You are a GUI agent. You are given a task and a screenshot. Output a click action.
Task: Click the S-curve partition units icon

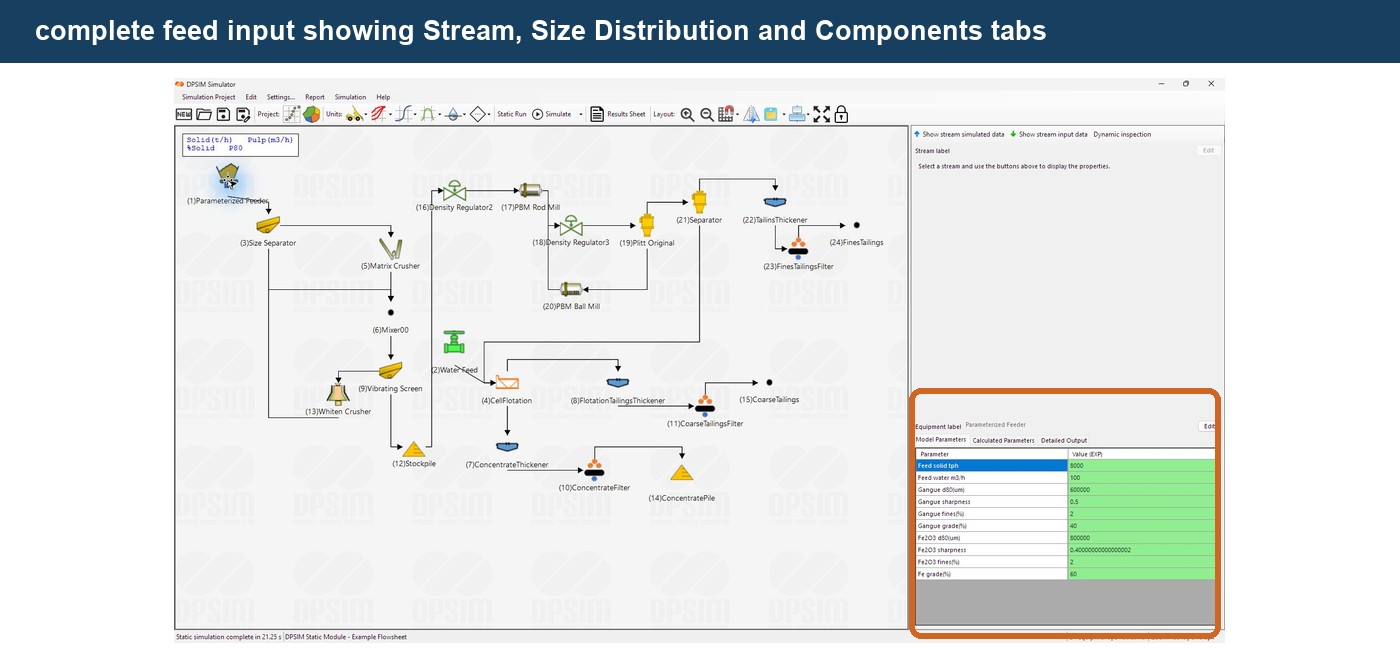pos(404,114)
